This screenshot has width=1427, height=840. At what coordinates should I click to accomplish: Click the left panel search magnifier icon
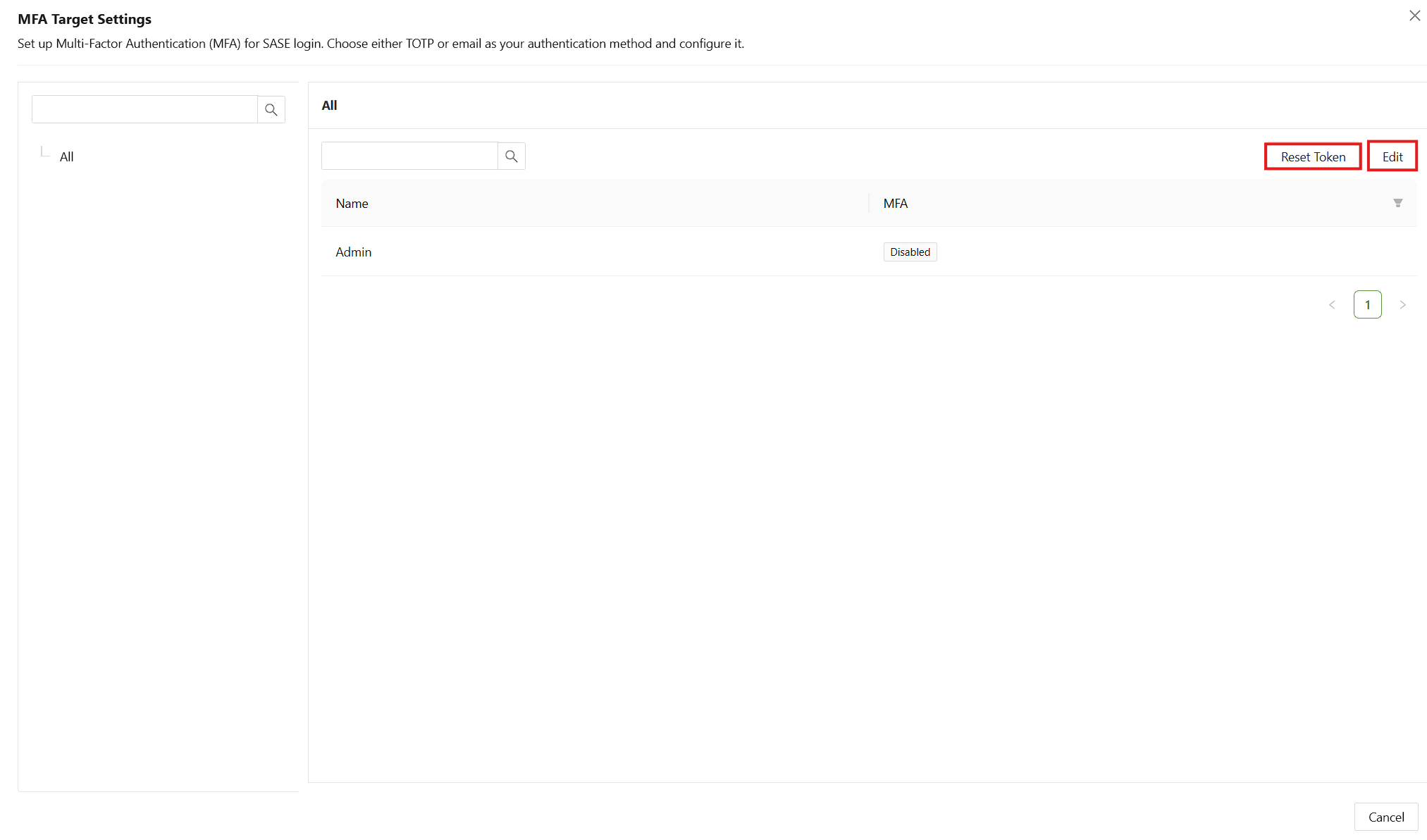coord(271,110)
